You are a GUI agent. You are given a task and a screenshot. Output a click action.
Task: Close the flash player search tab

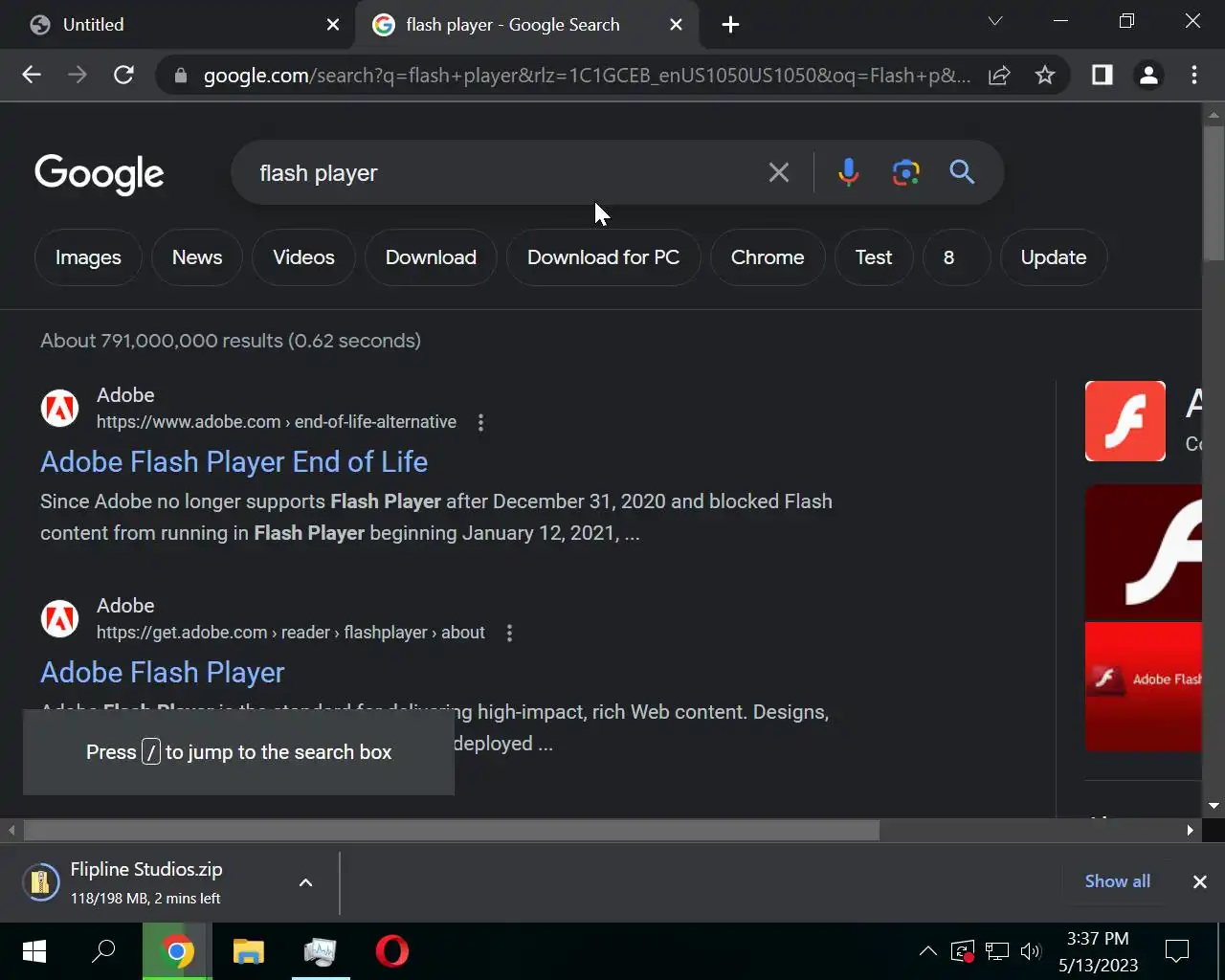pos(676,25)
